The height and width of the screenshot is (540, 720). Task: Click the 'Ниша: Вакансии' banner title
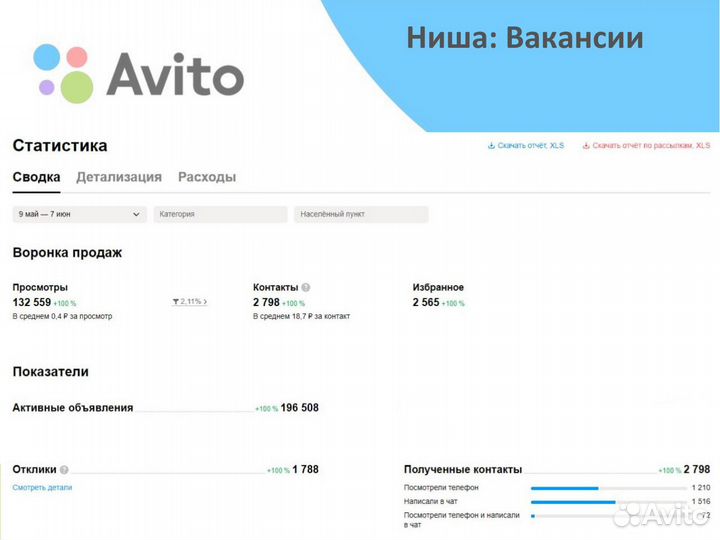pyautogui.click(x=525, y=38)
